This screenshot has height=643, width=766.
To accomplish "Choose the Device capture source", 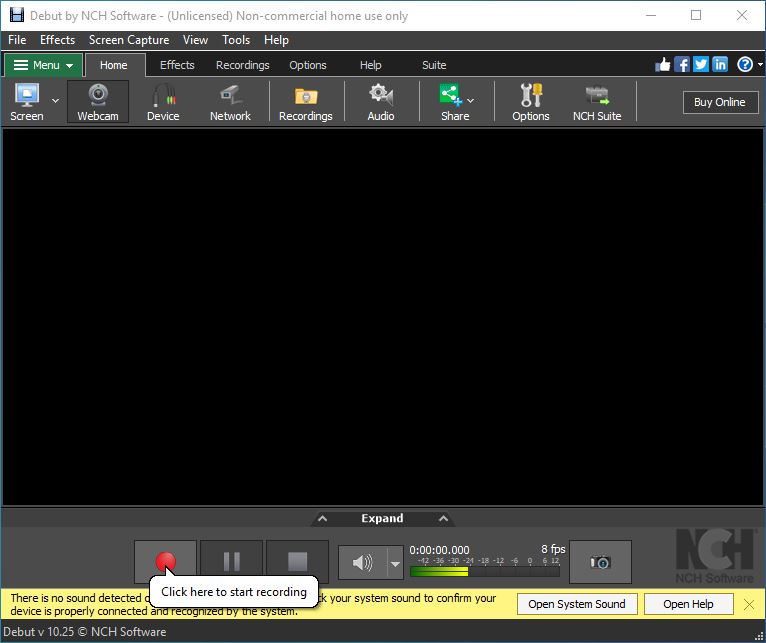I will (x=163, y=102).
